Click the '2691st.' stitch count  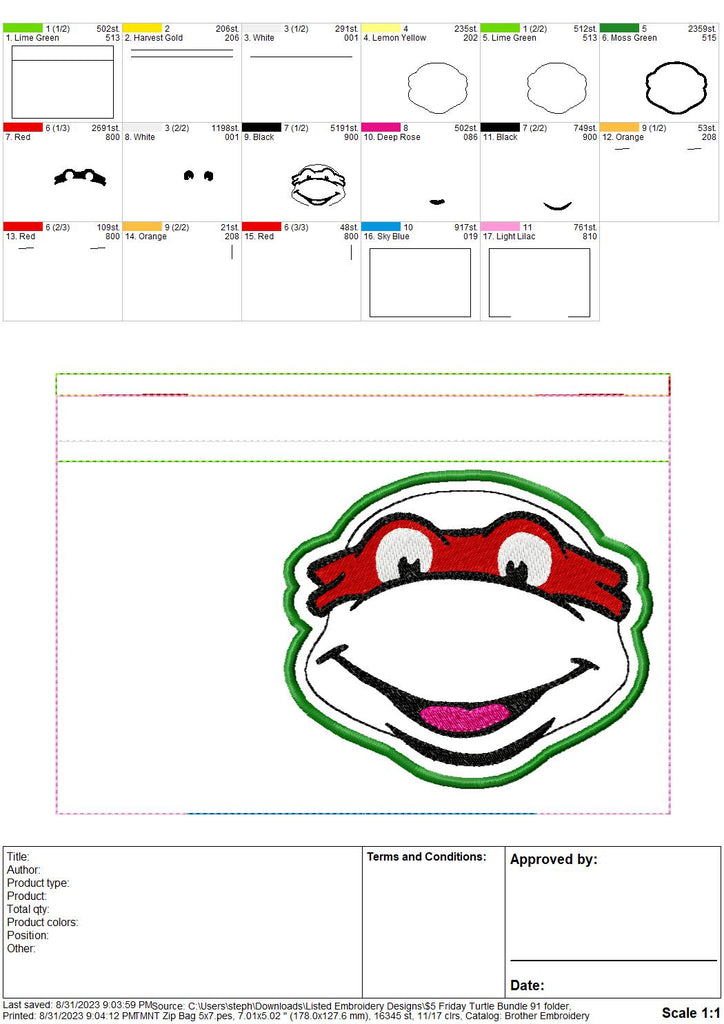(106, 128)
